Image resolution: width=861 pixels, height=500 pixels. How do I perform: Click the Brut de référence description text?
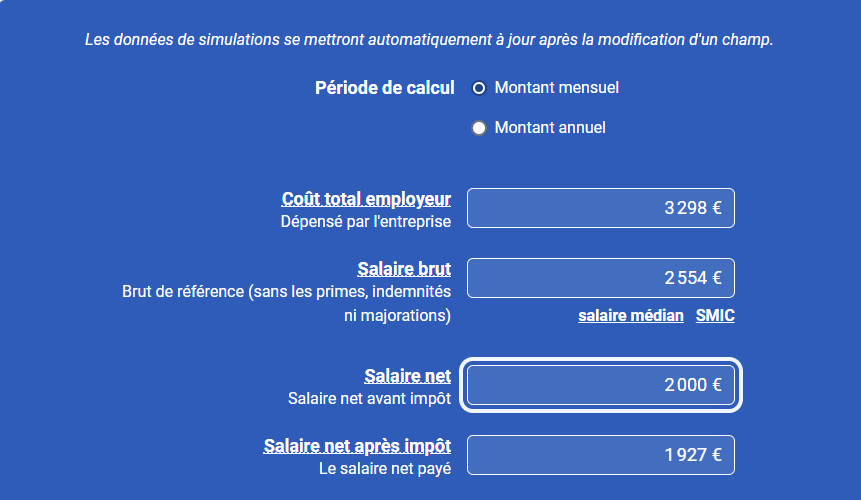(x=287, y=304)
